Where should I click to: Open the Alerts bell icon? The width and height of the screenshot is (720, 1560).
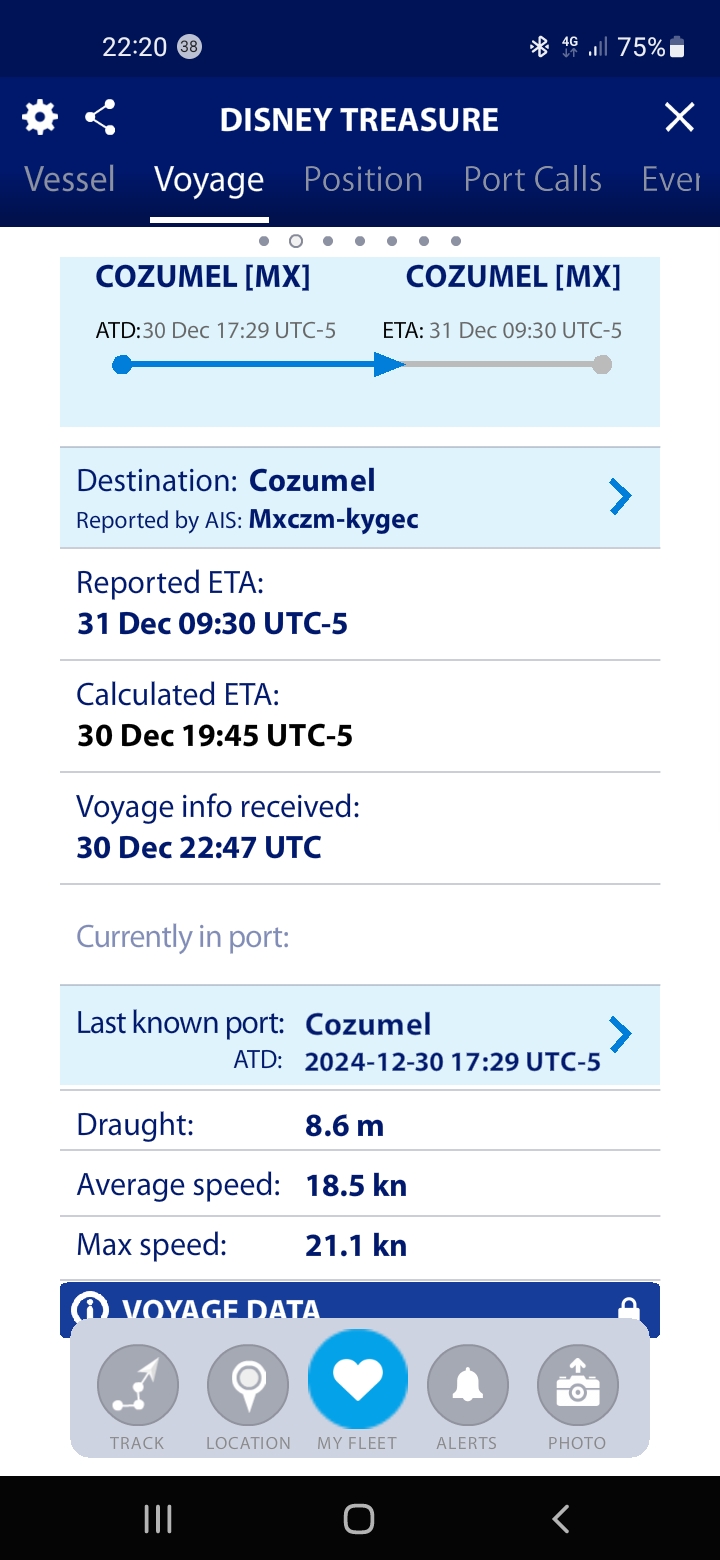click(468, 1384)
